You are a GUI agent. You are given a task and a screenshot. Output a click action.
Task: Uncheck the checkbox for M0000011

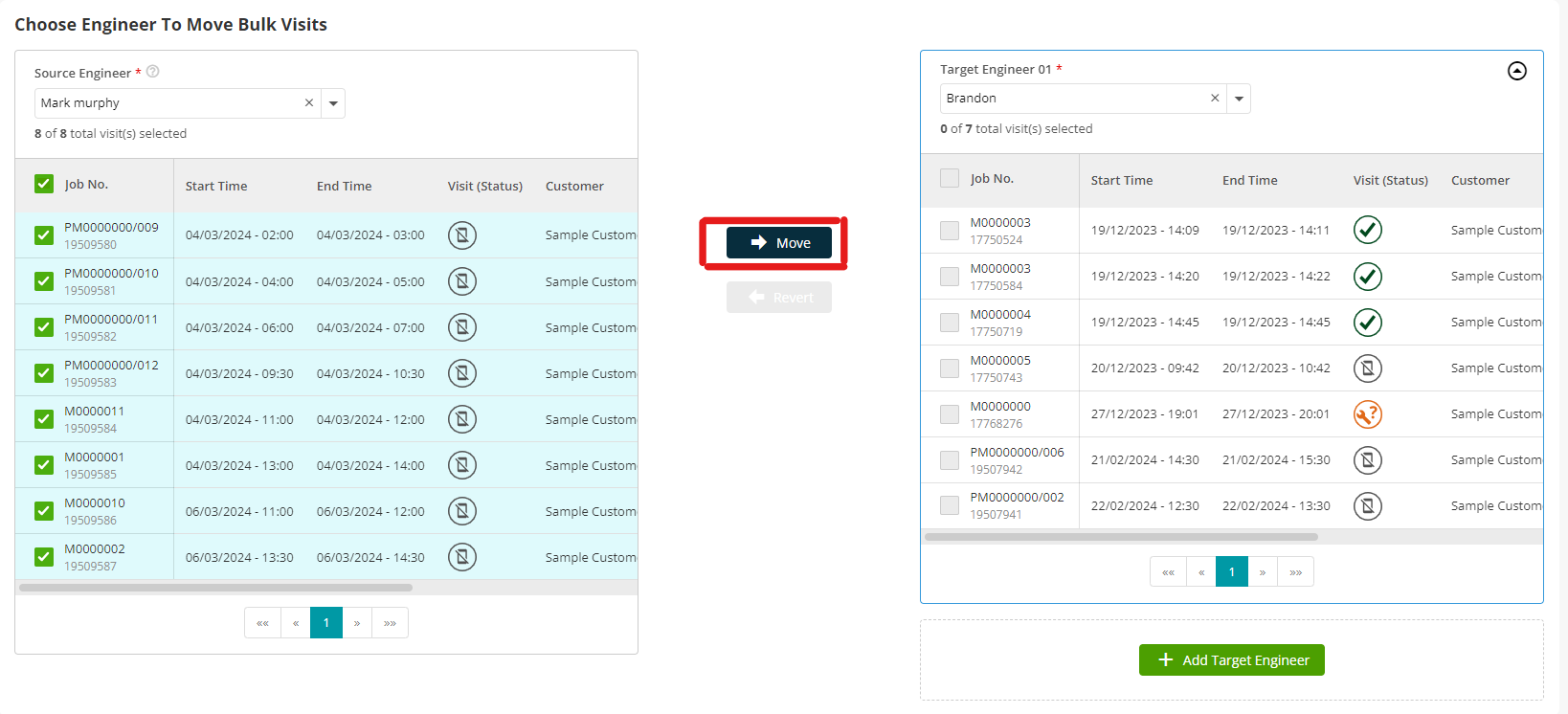[x=44, y=419]
